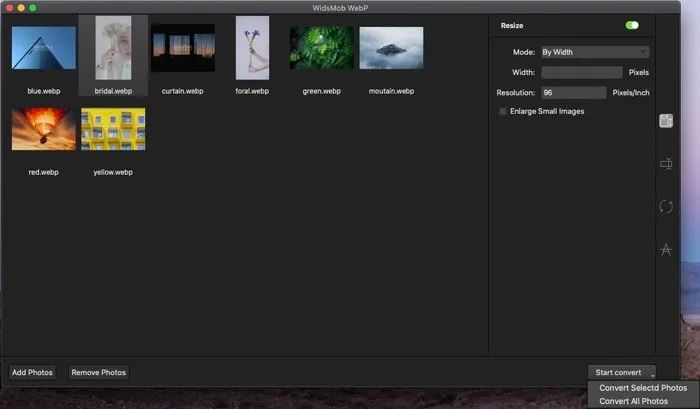Select the moutain.webp thumbnail
The image size is (700, 409).
pyautogui.click(x=391, y=48)
